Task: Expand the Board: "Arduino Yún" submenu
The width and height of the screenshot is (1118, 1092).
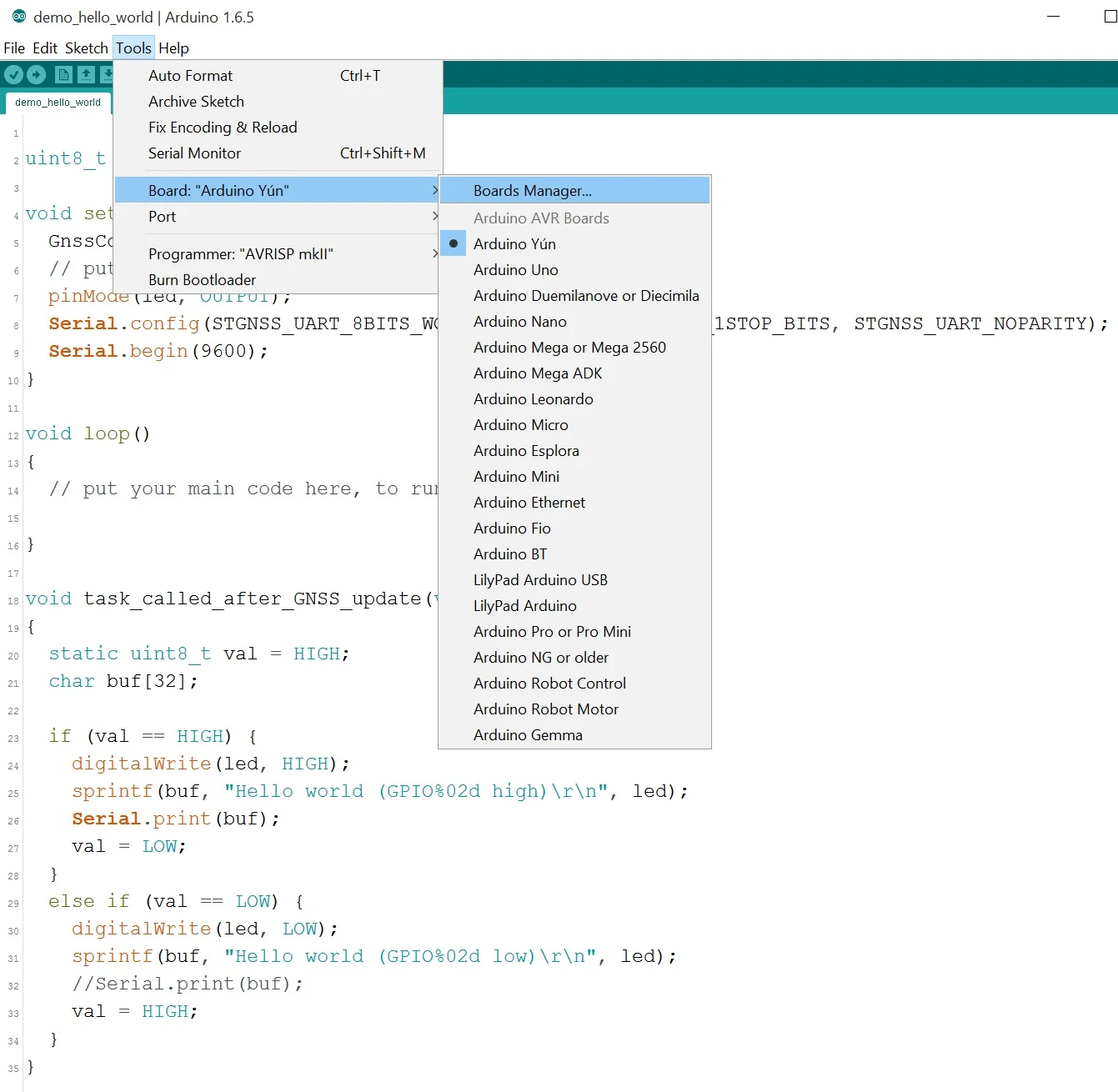Action: coord(277,191)
